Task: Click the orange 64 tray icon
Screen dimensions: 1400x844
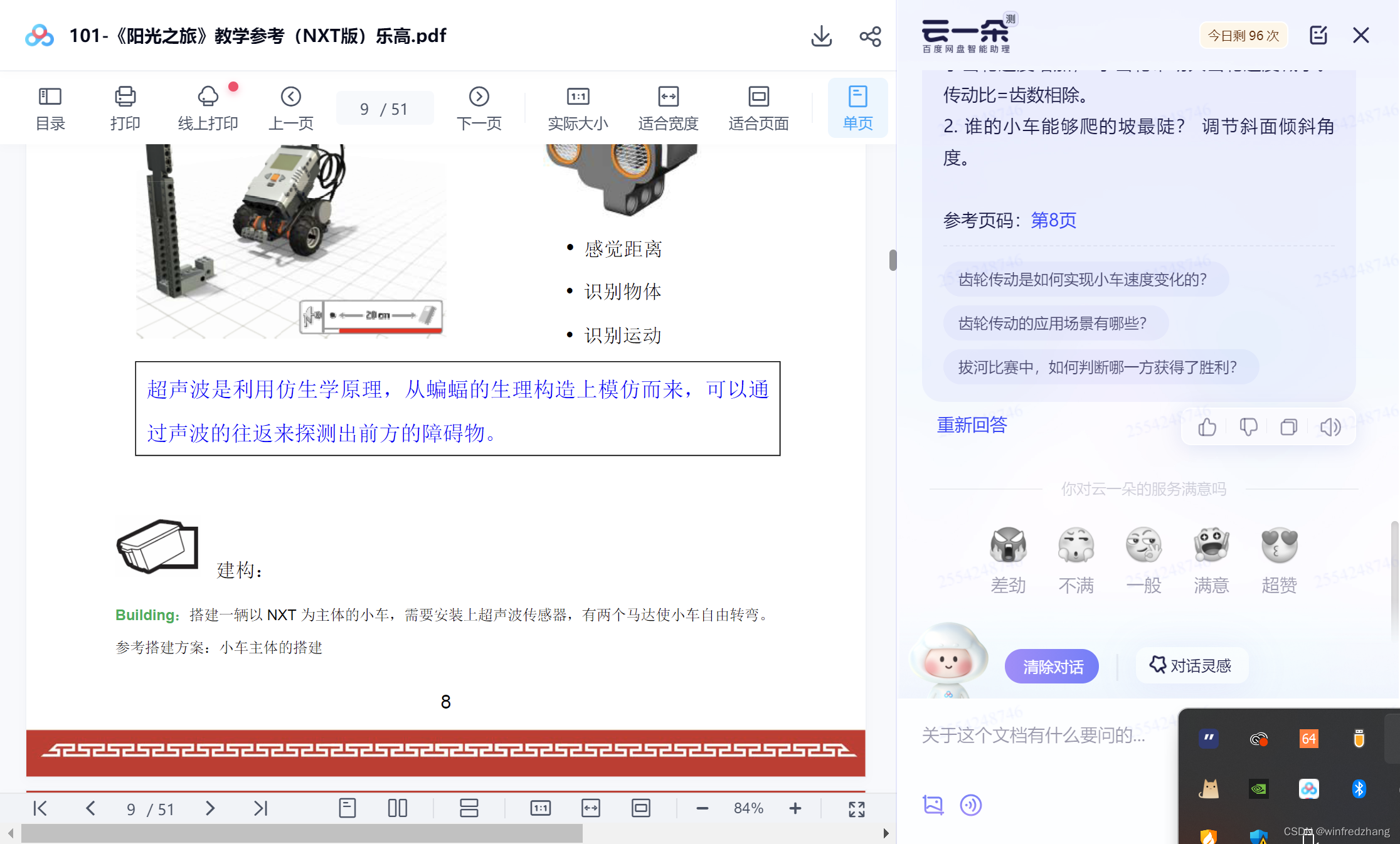Action: click(x=1308, y=739)
